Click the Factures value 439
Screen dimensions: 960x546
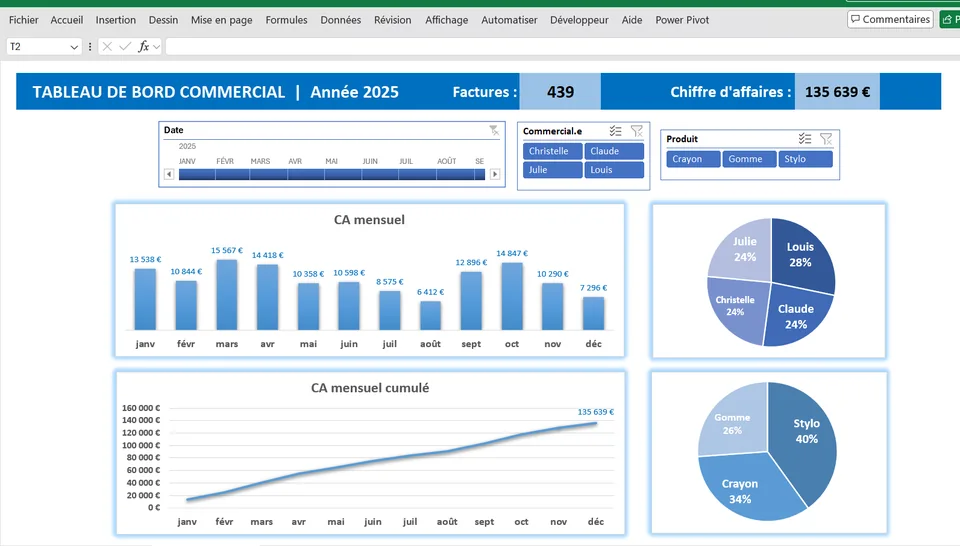(560, 92)
